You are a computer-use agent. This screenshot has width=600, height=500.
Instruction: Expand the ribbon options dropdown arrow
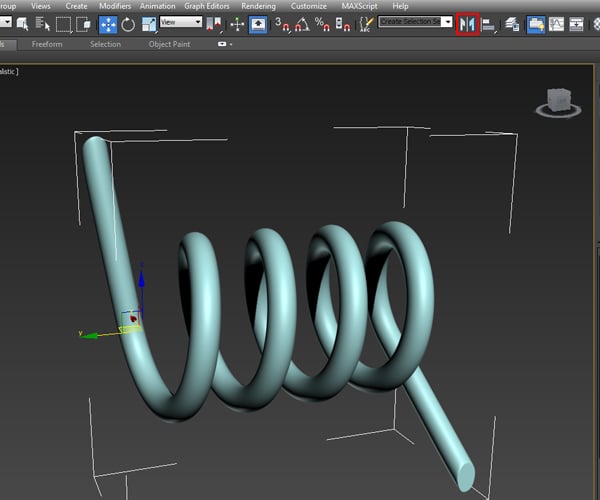(x=232, y=44)
